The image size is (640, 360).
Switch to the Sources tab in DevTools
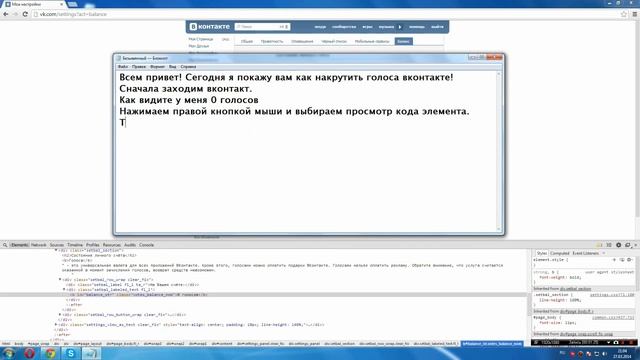pyautogui.click(x=57, y=245)
